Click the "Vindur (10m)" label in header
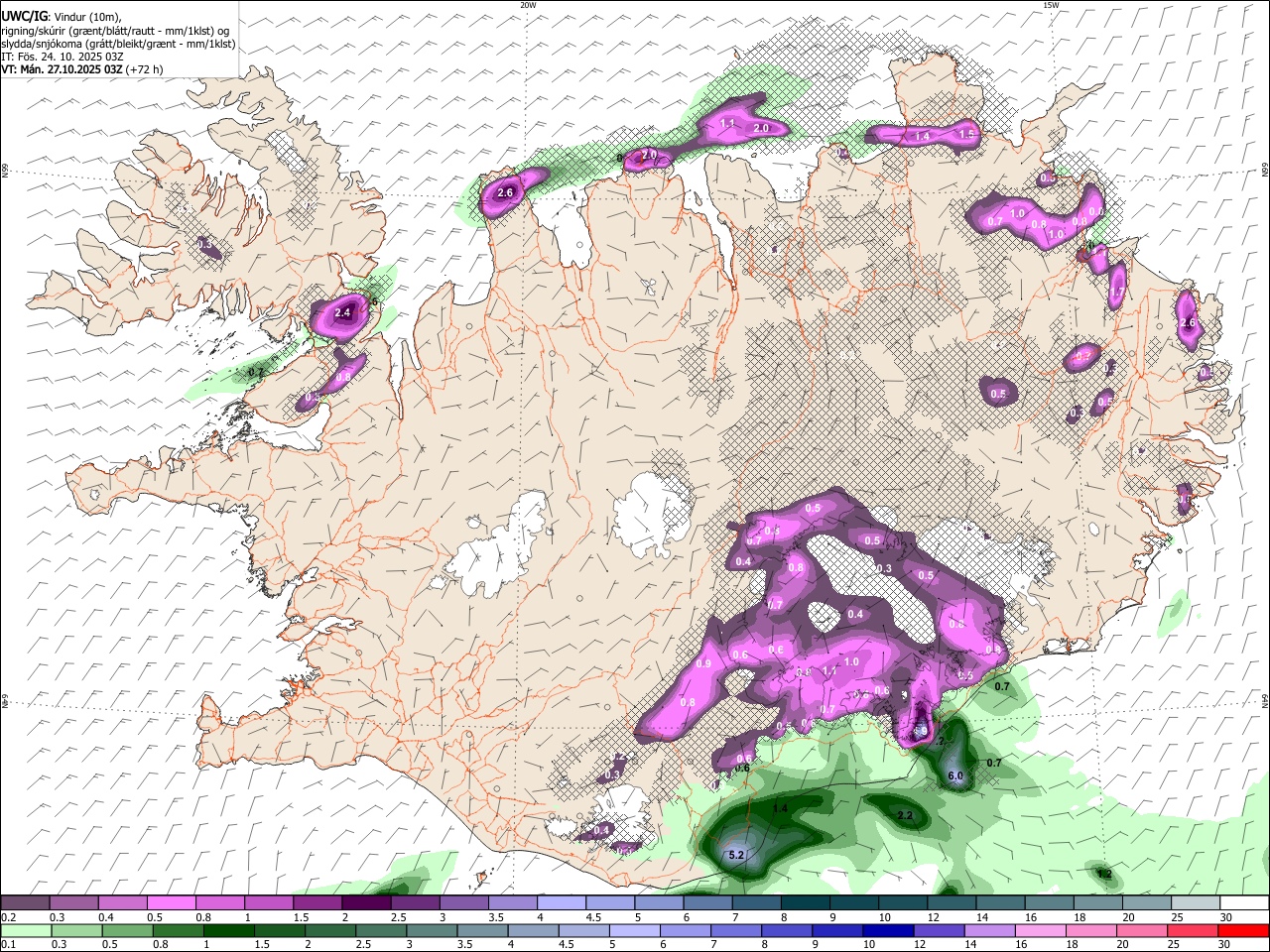The height and width of the screenshot is (952, 1270). (86, 17)
